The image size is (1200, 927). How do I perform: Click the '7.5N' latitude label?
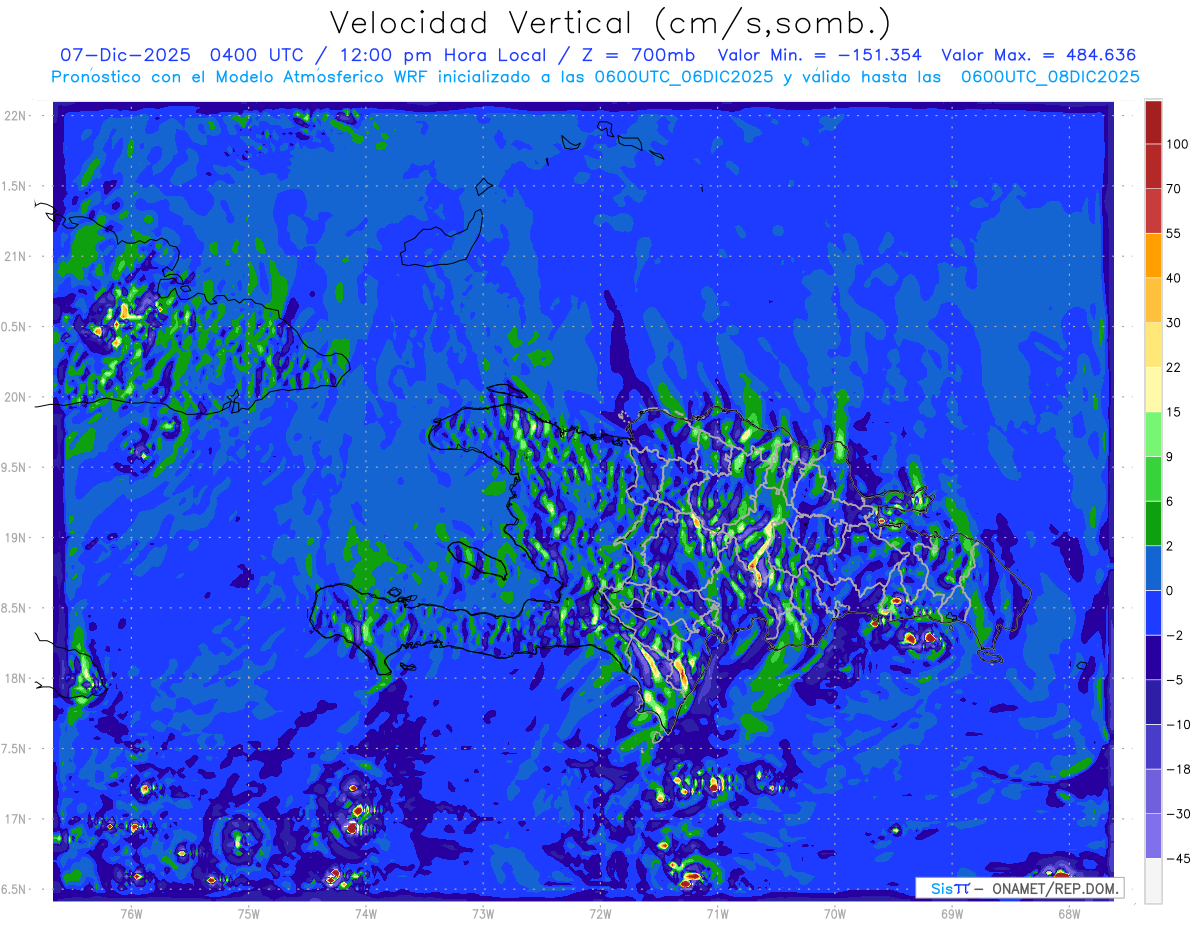(x=15, y=749)
